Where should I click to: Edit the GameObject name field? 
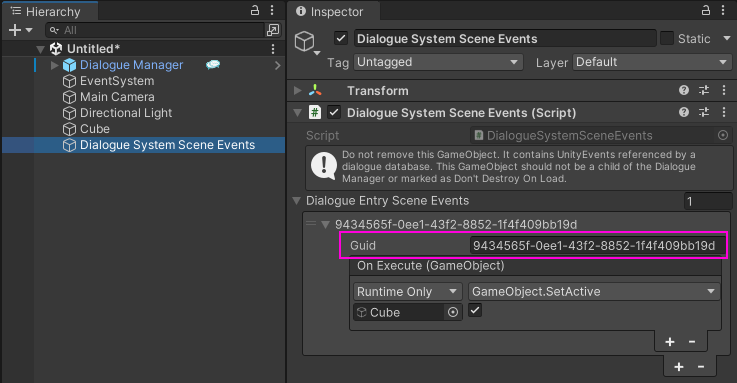click(505, 39)
